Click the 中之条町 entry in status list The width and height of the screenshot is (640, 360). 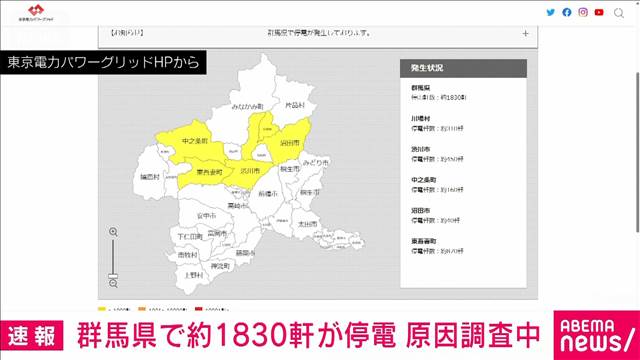[x=437, y=184]
